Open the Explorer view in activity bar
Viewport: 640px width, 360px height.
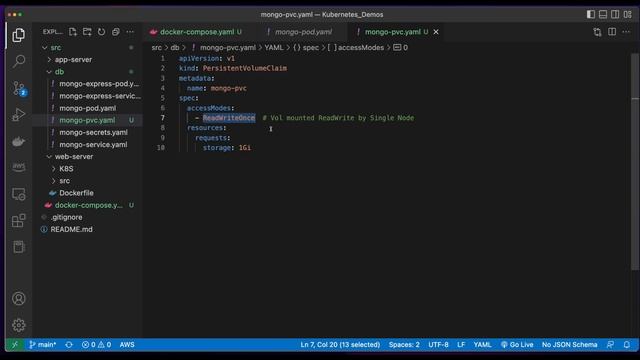point(18,36)
